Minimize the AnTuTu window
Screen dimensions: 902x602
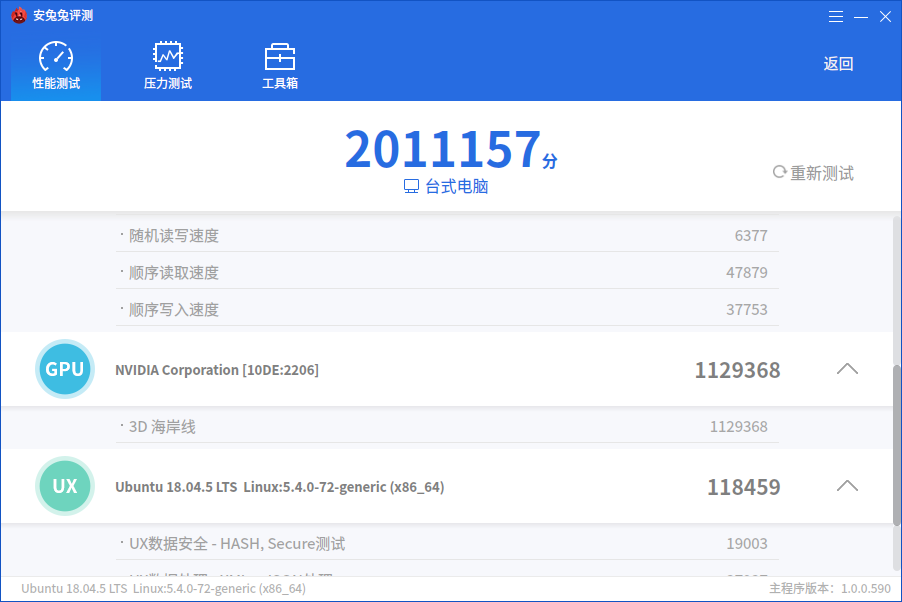click(x=861, y=17)
